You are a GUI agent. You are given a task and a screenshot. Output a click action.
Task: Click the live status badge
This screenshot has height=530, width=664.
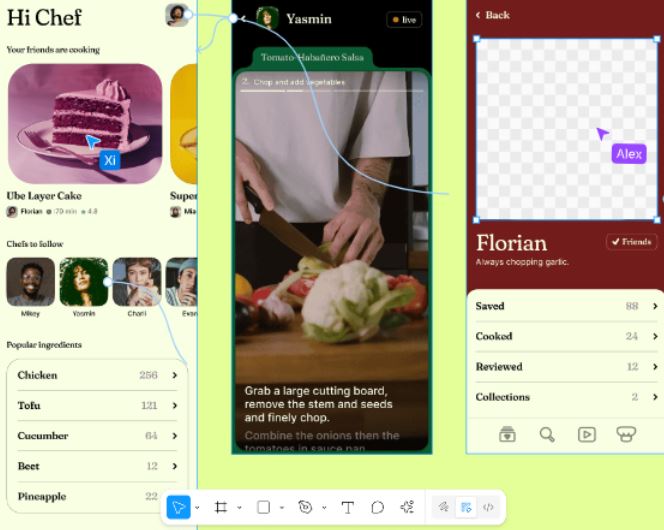click(404, 19)
